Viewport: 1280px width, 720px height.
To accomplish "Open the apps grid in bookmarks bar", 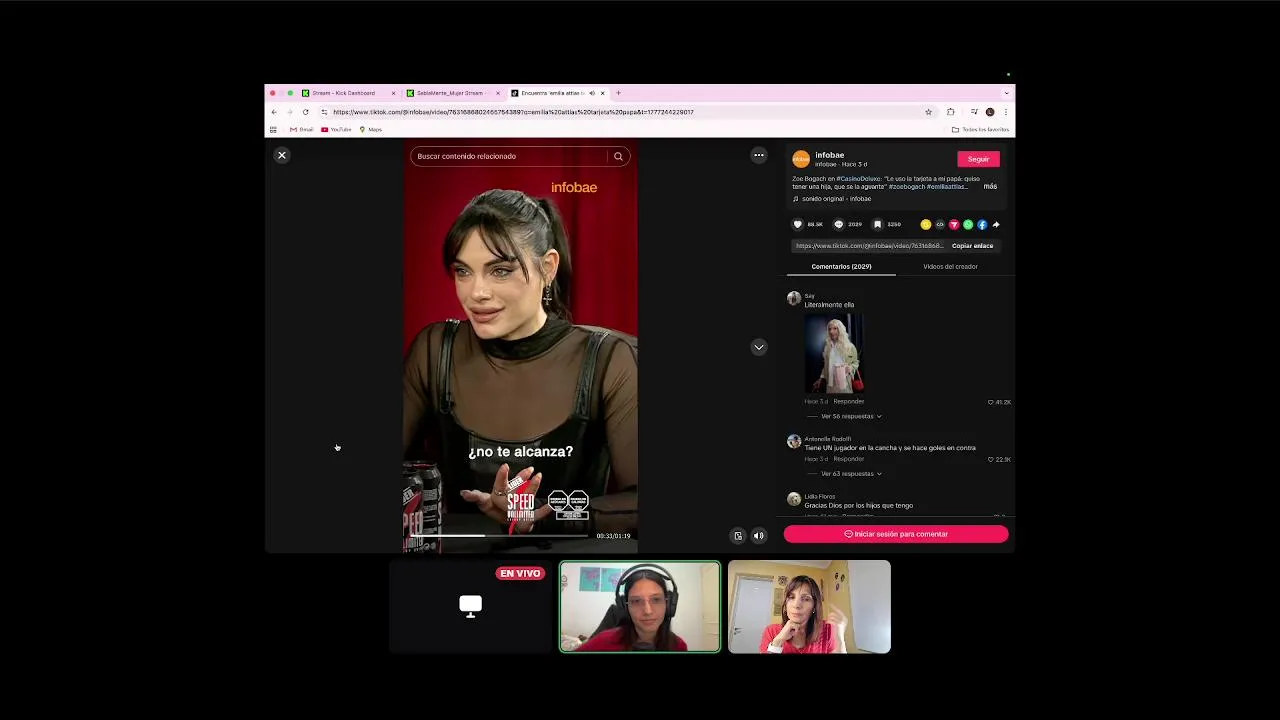I will [273, 129].
